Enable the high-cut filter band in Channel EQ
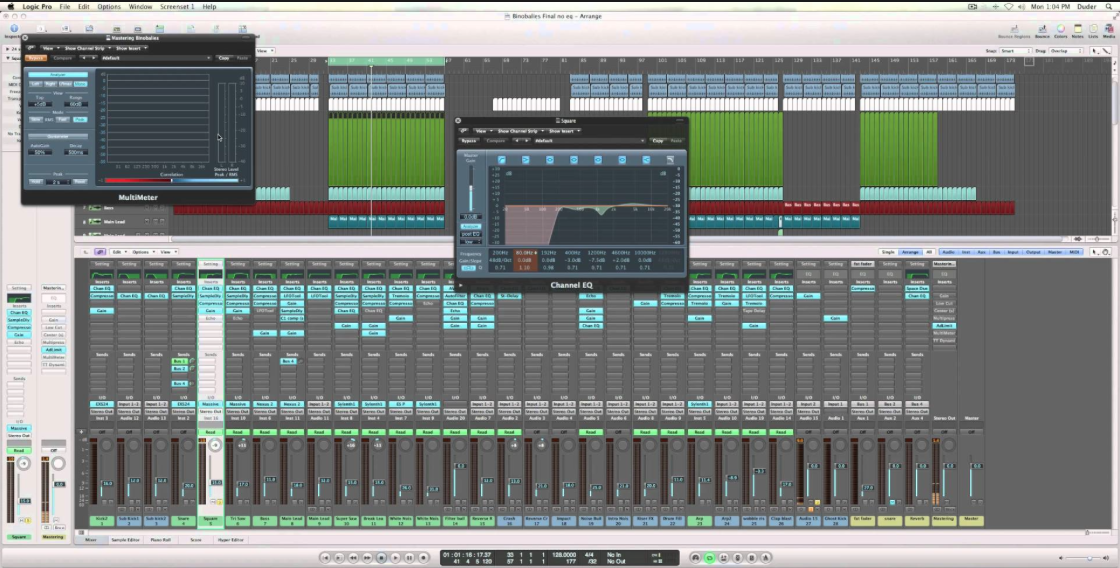Image resolution: width=1120 pixels, height=568 pixels. [670, 160]
